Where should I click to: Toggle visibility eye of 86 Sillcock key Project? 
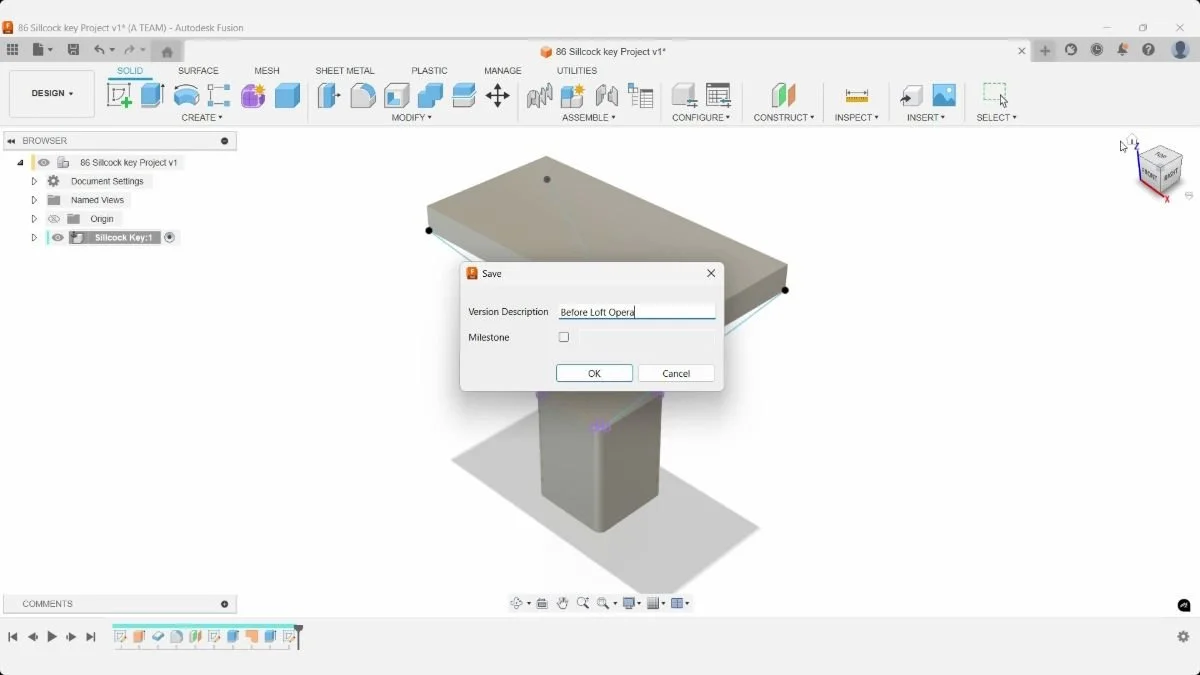tap(44, 162)
